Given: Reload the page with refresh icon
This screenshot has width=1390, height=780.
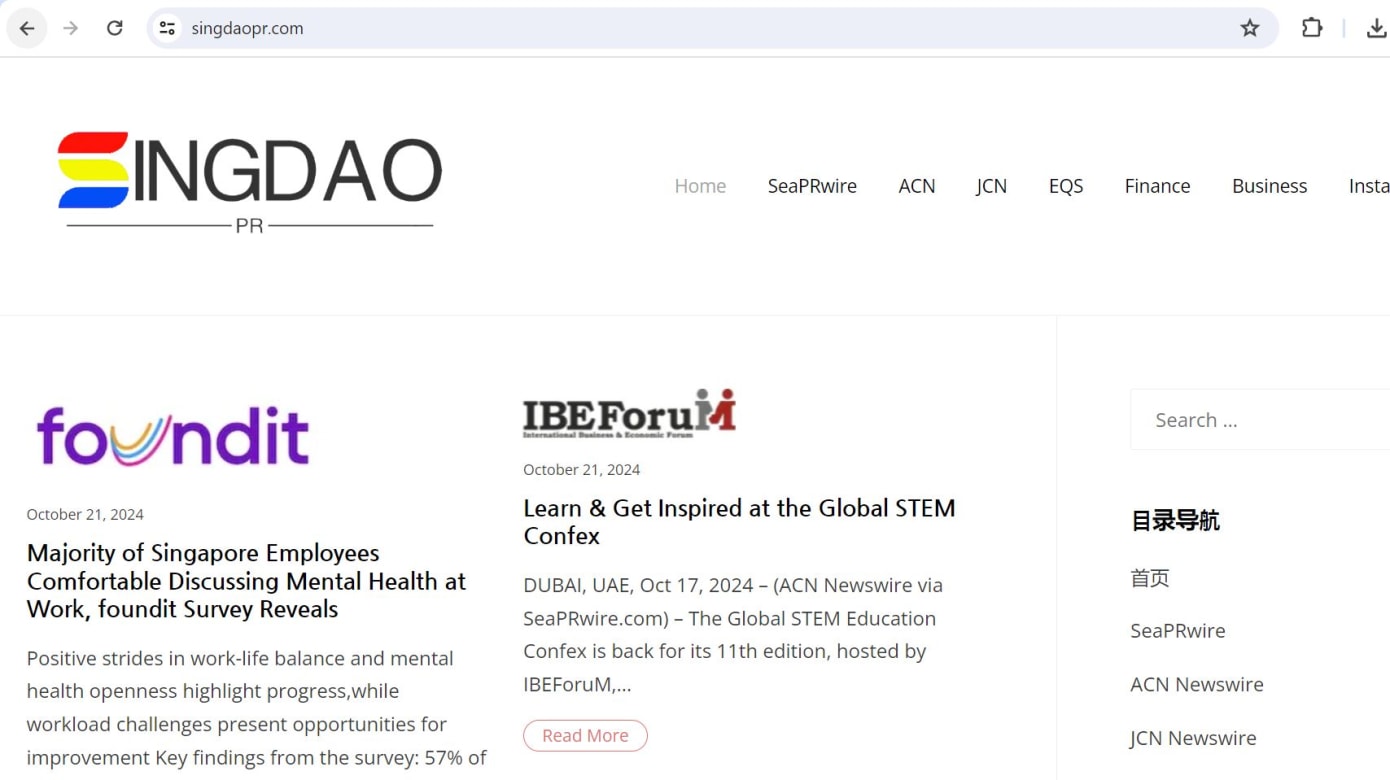Looking at the screenshot, I should tap(115, 28).
